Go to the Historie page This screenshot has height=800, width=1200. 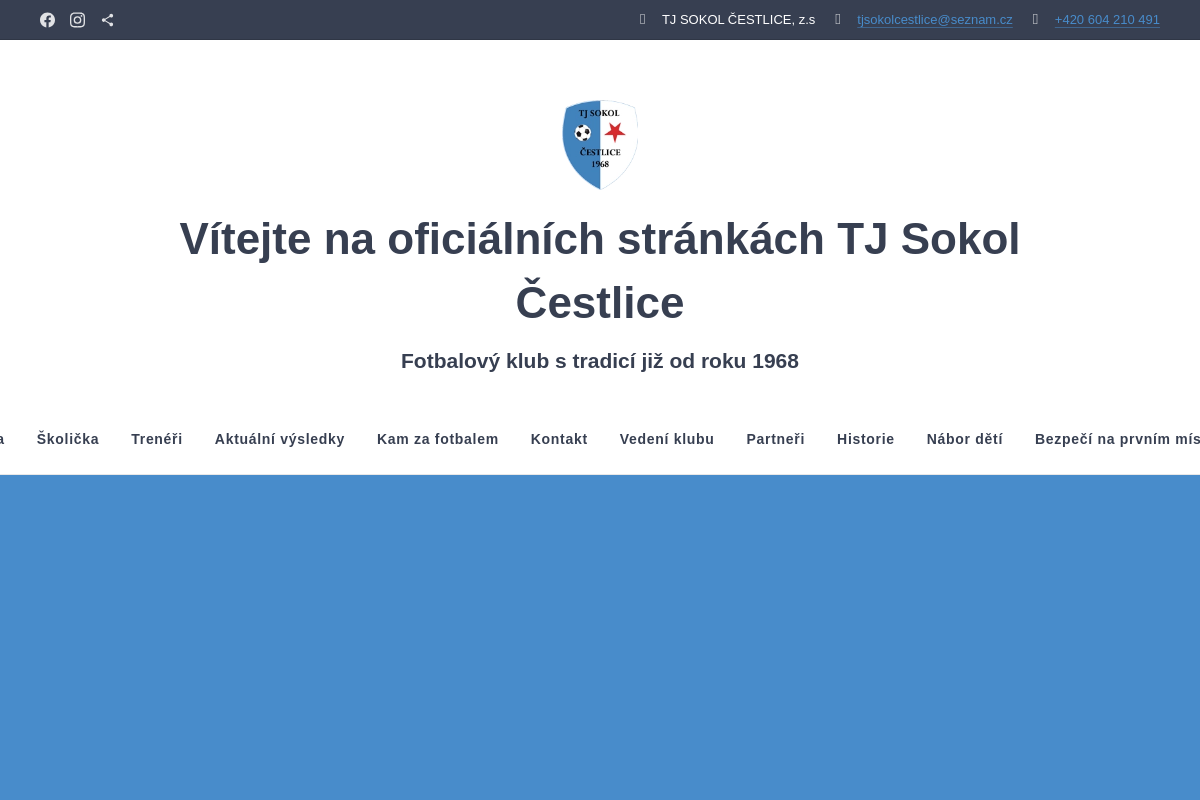pyautogui.click(x=866, y=439)
